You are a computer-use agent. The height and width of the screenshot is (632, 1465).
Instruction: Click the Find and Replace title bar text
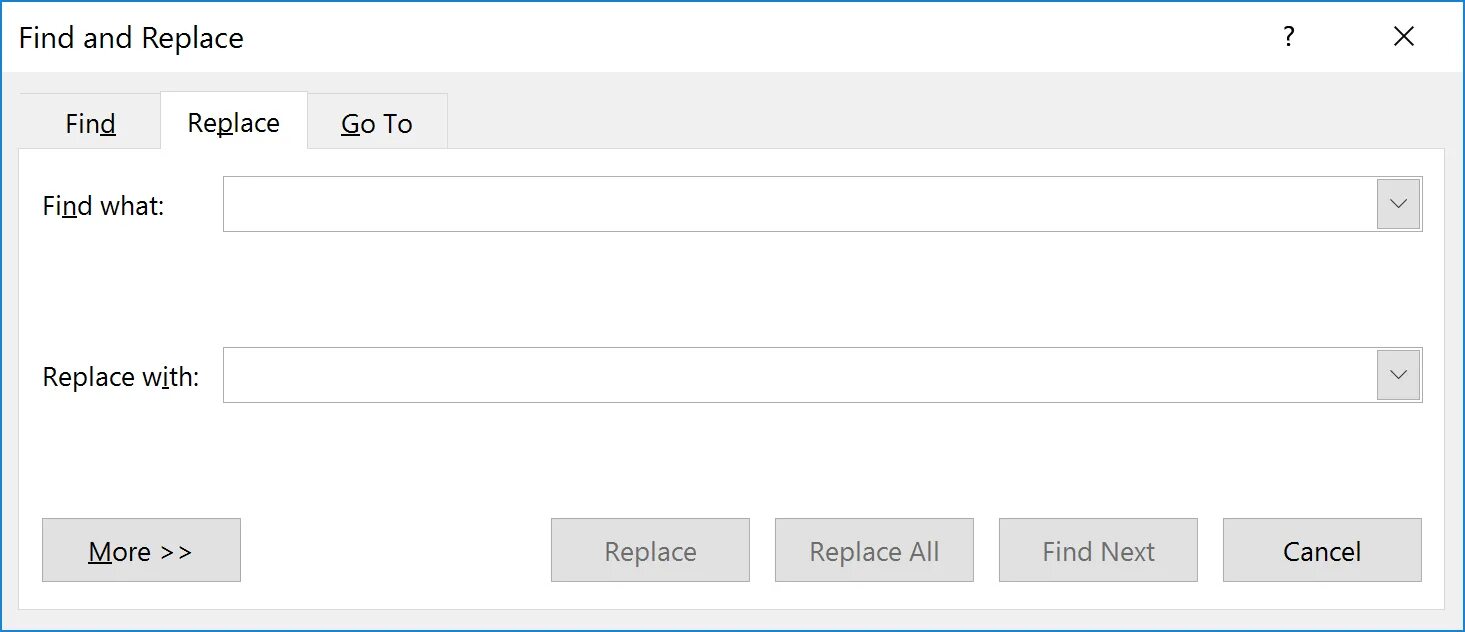click(131, 38)
